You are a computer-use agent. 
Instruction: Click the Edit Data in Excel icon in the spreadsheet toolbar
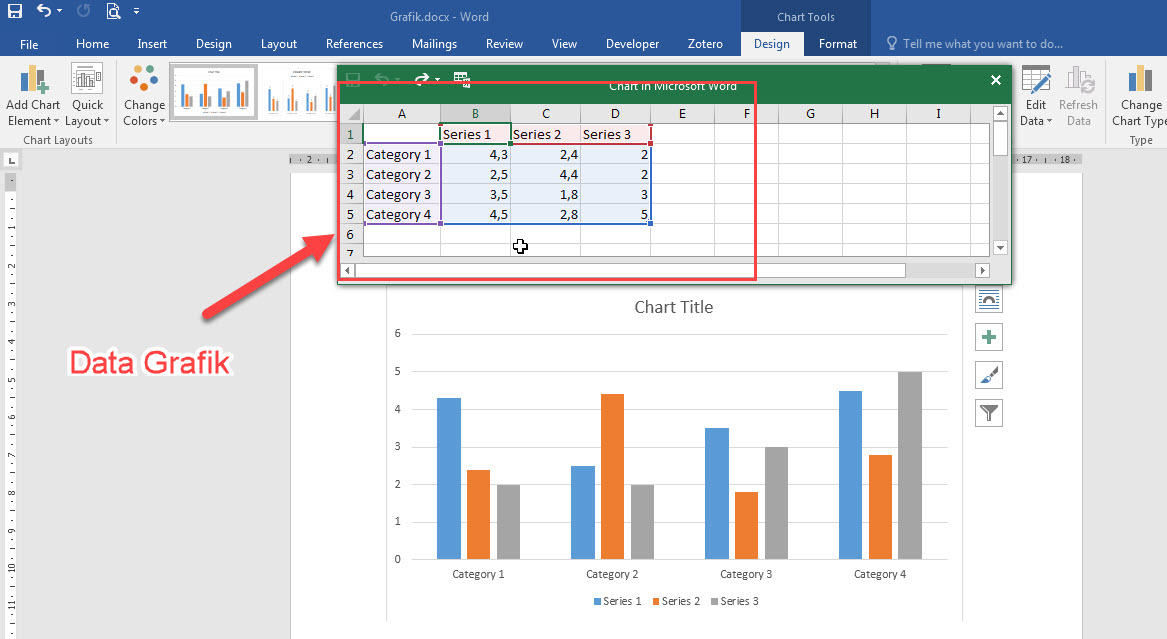461,78
